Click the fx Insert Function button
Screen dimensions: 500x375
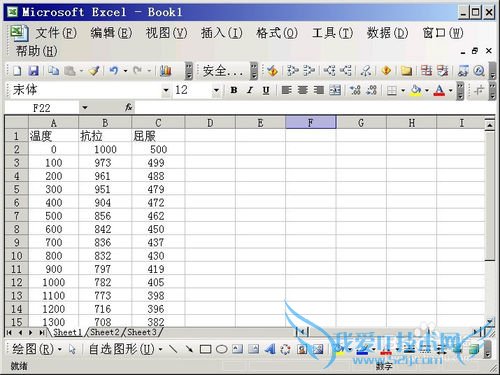(129, 107)
